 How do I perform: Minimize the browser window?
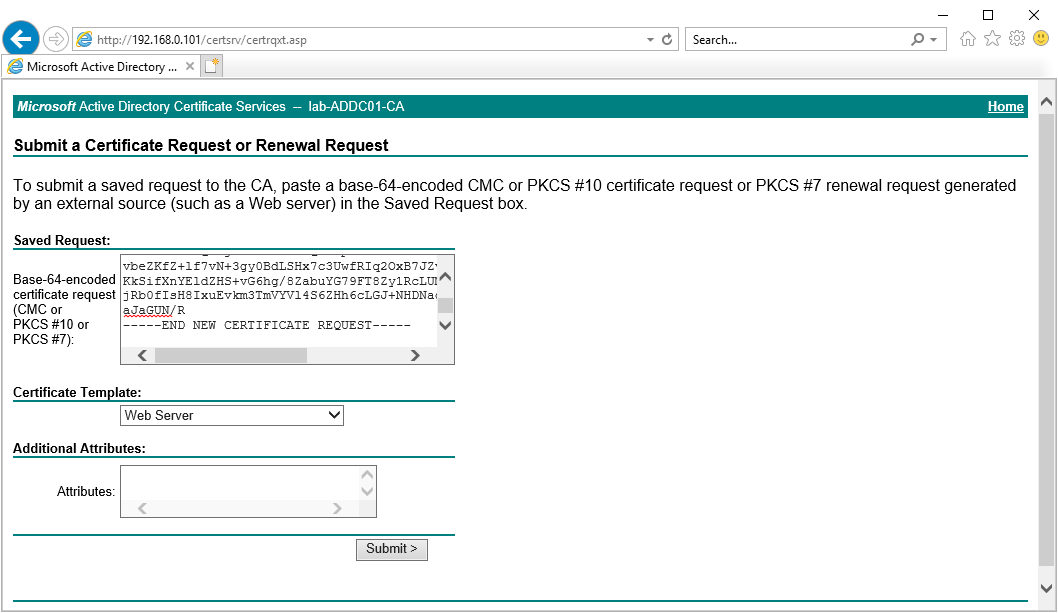tap(943, 15)
